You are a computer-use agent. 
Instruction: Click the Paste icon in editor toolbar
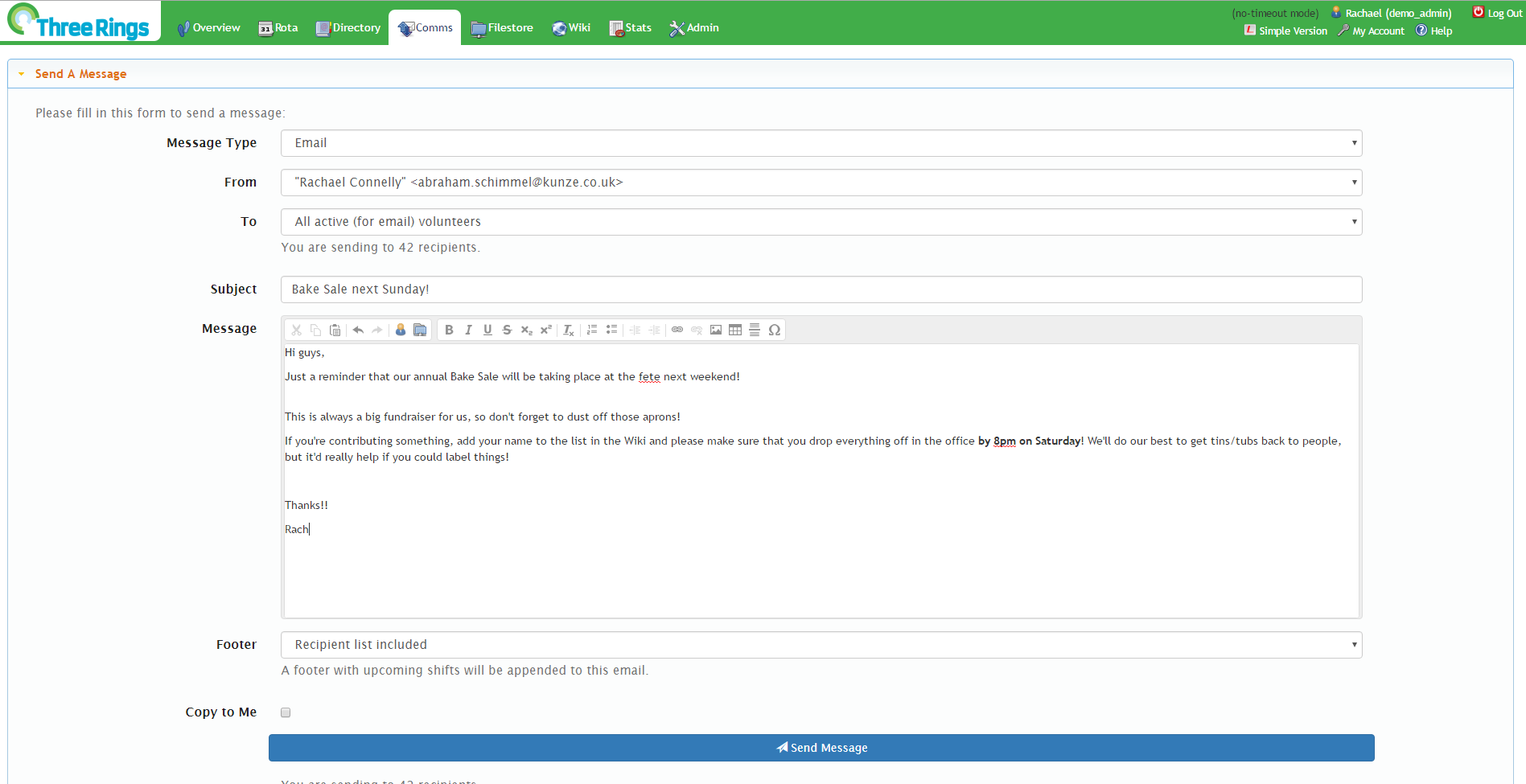(335, 330)
